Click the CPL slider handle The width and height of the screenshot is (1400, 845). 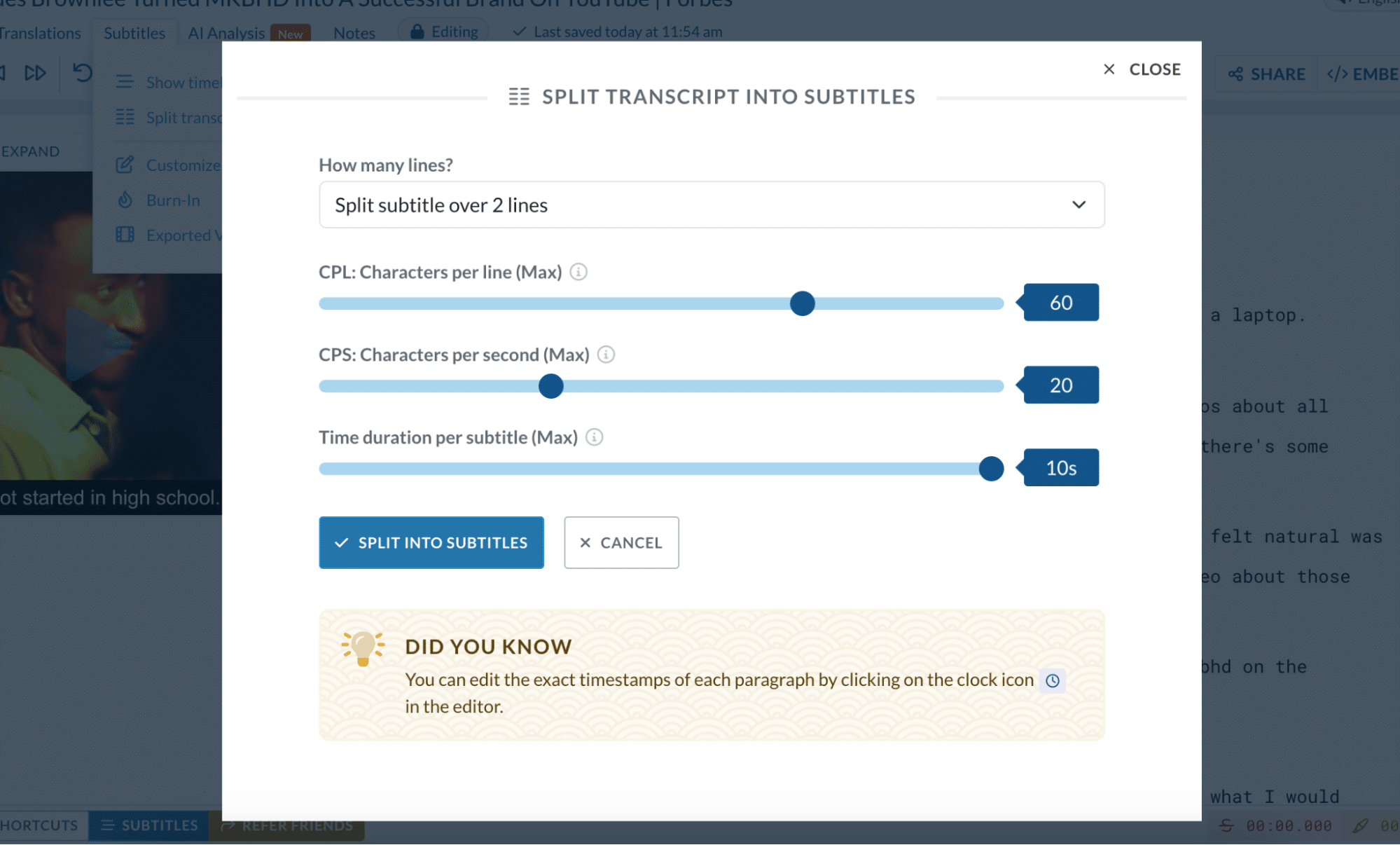coord(802,303)
